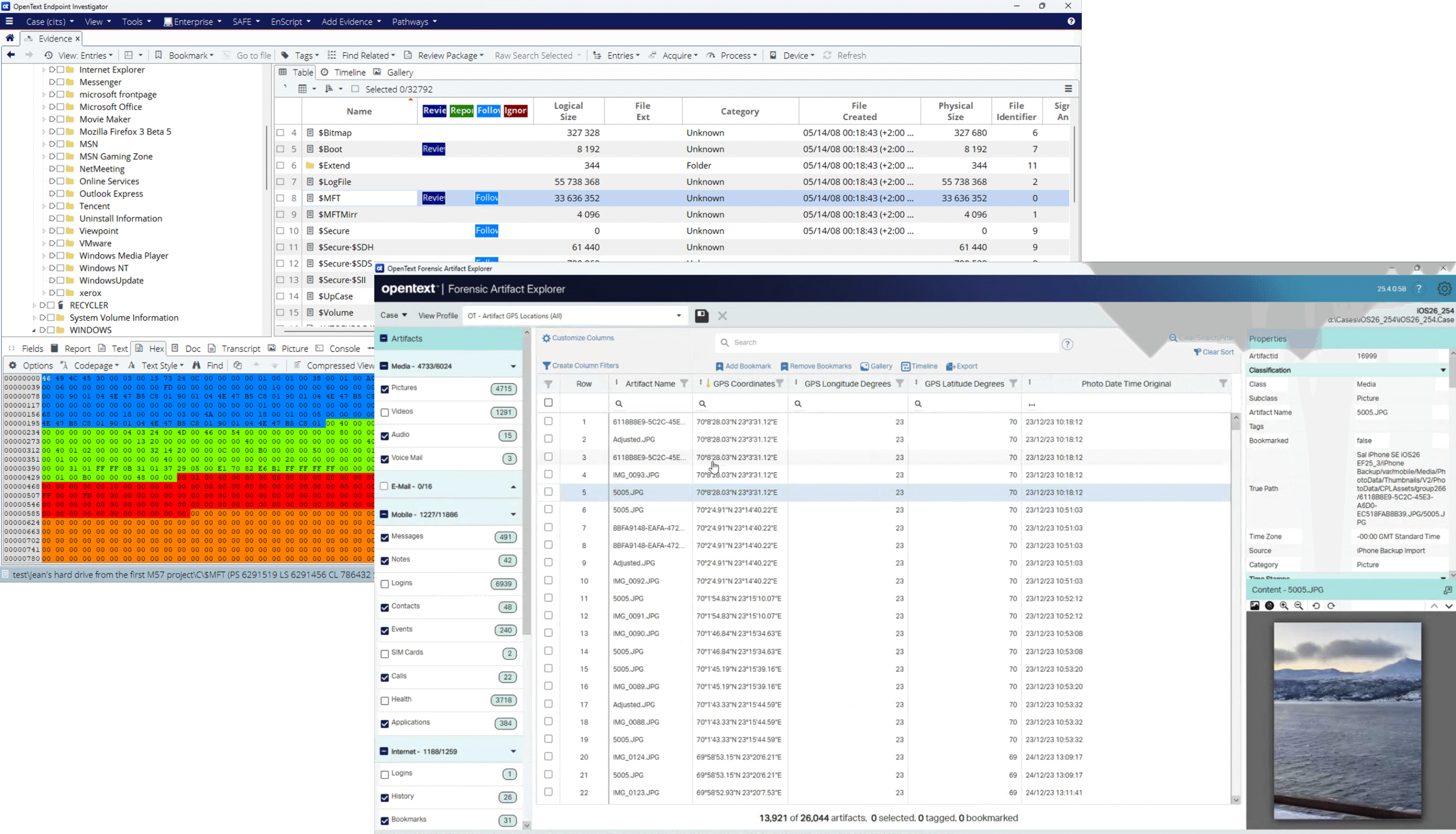Click Create Column Filters
The width and height of the screenshot is (1456, 834).
[x=581, y=365]
